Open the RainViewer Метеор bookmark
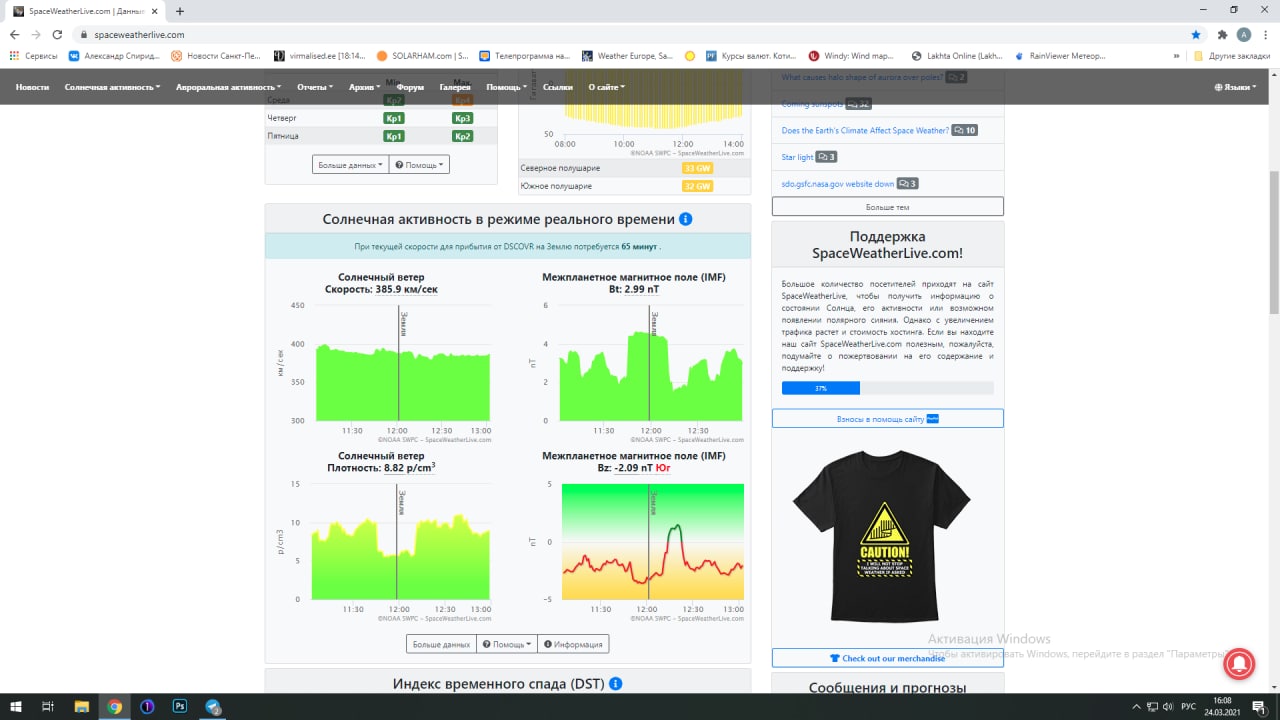 (x=1059, y=56)
